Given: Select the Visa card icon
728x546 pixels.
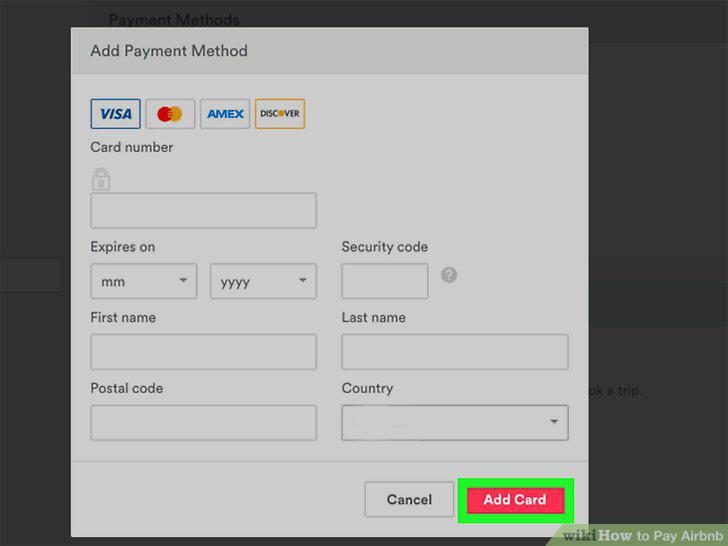Looking at the screenshot, I should pyautogui.click(x=115, y=114).
